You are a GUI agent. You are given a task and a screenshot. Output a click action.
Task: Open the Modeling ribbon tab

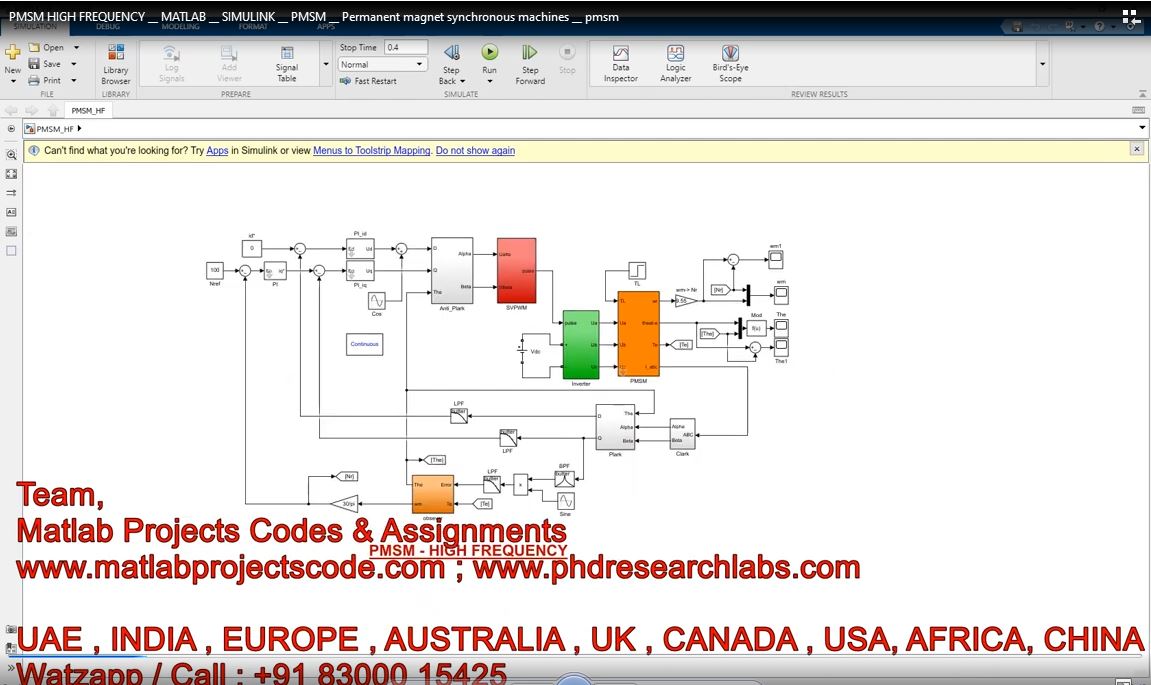point(180,27)
